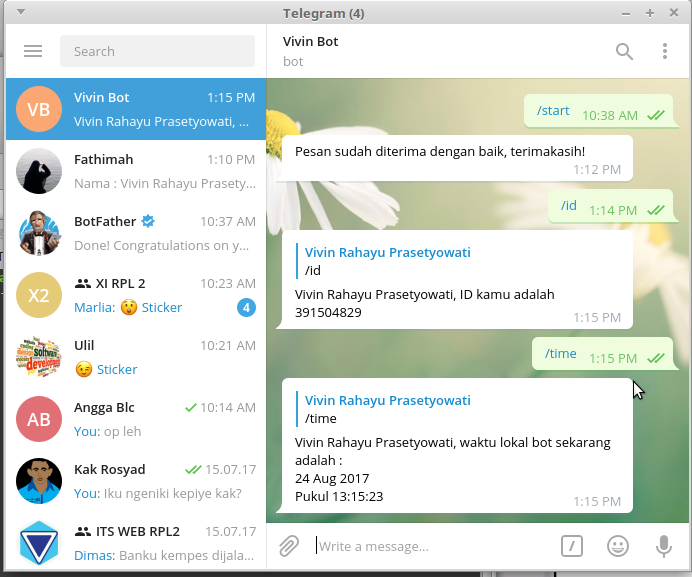This screenshot has height=577, width=692.
Task: Click the ITS WEB RPL2 triangle avatar
Action: pos(39,543)
